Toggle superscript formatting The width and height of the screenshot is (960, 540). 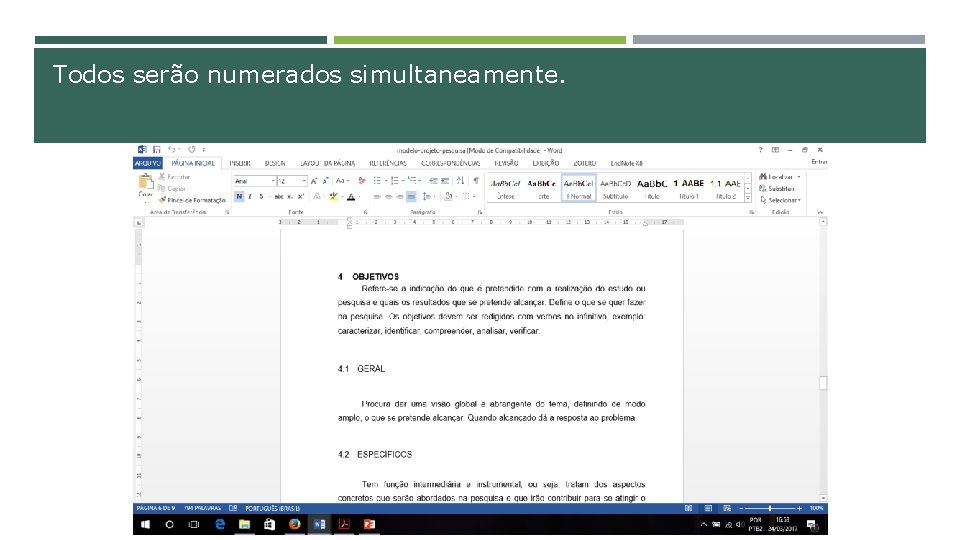pos(301,197)
